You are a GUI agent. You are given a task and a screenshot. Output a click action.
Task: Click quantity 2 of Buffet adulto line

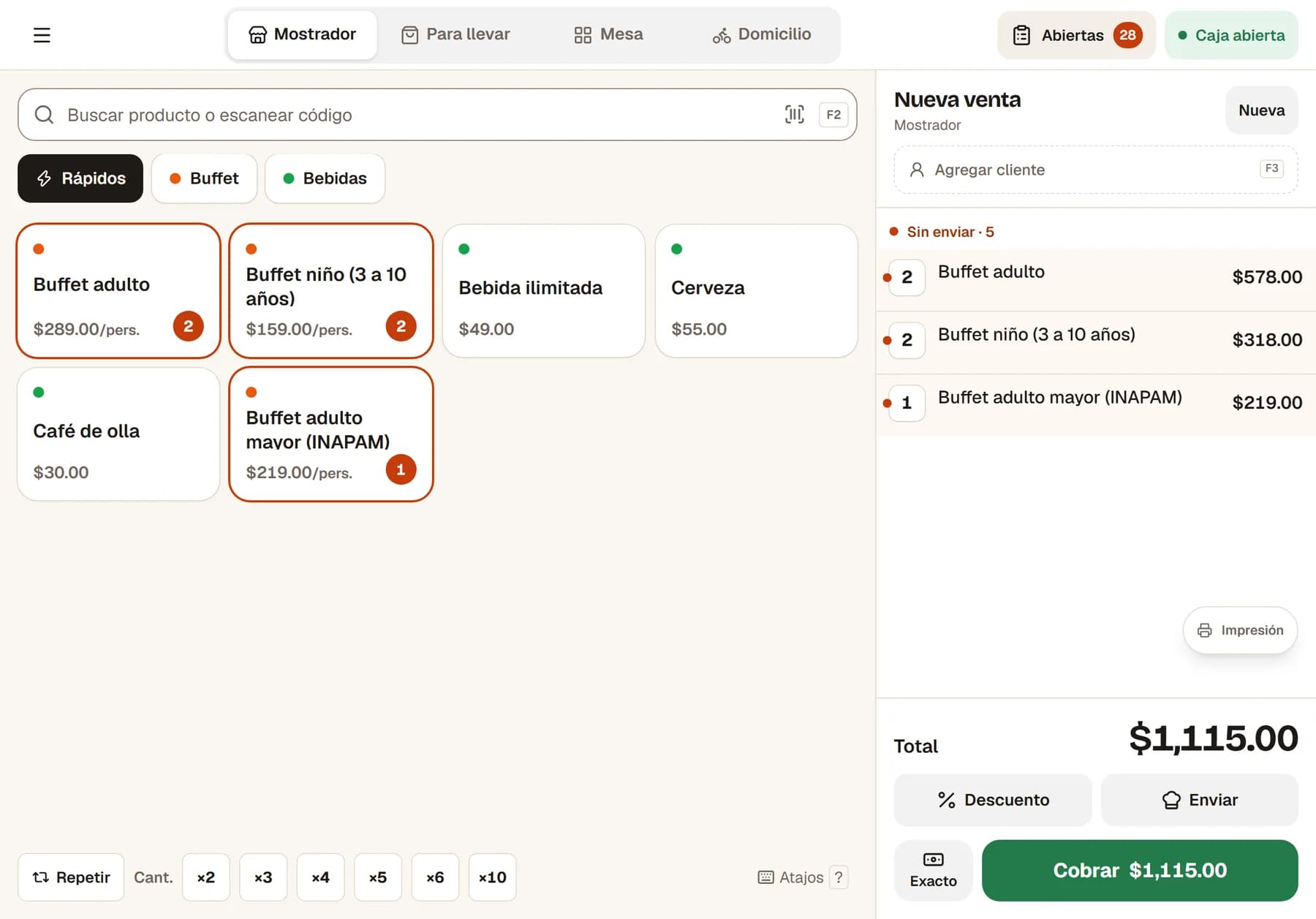coord(907,277)
